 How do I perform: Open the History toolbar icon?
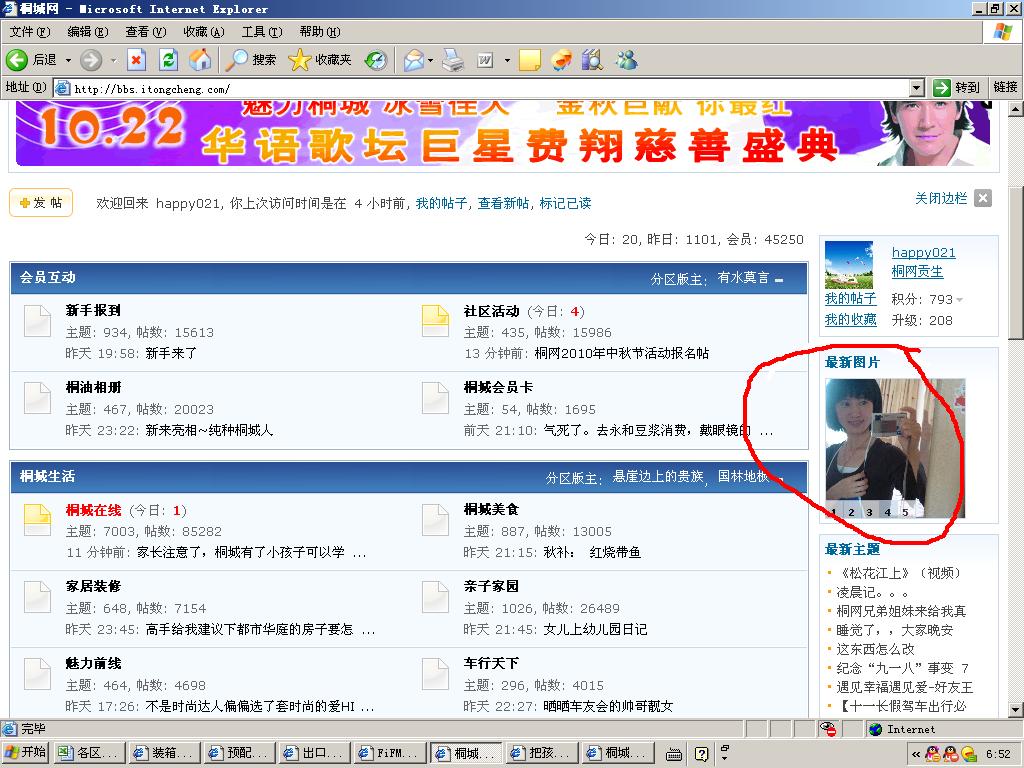point(375,60)
